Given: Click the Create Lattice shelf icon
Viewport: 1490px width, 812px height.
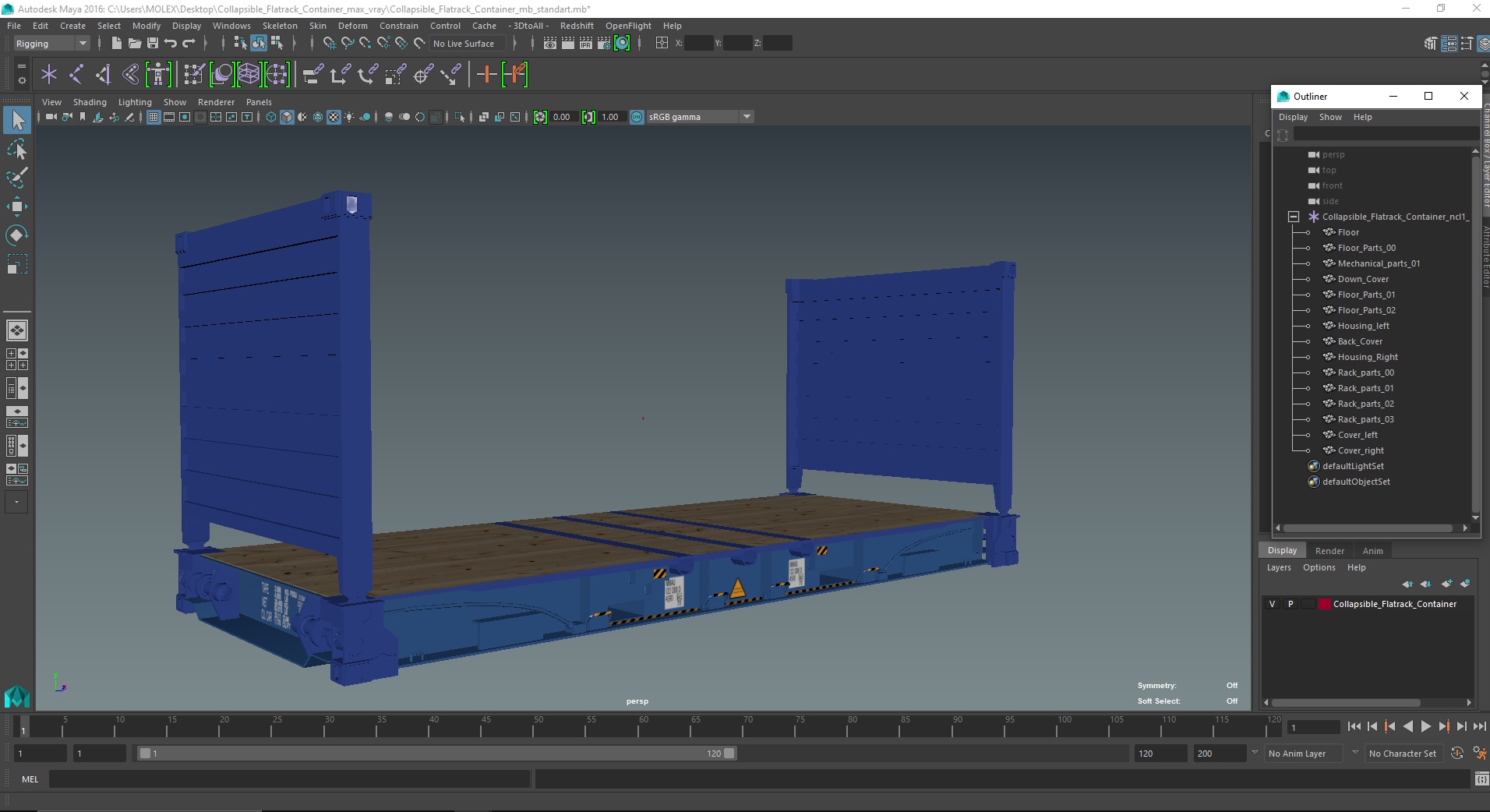Looking at the screenshot, I should tap(249, 75).
